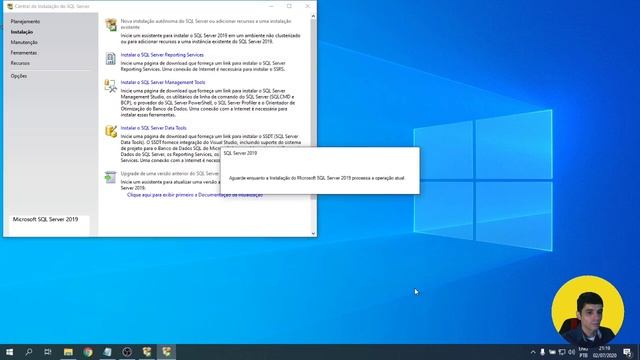Open the Windows Start menu

point(9,352)
